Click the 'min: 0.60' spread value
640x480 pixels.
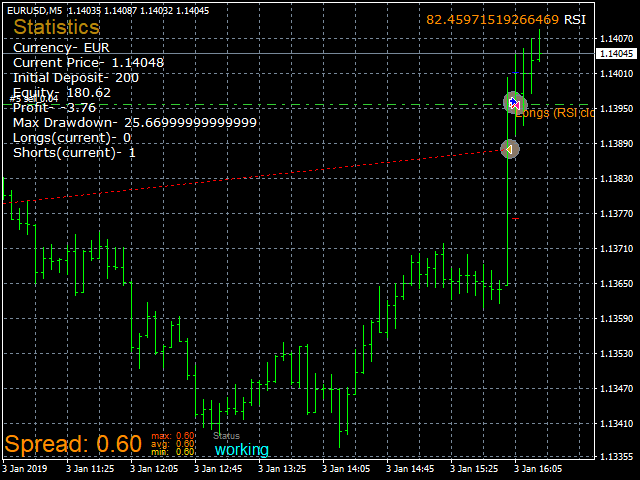(173, 452)
